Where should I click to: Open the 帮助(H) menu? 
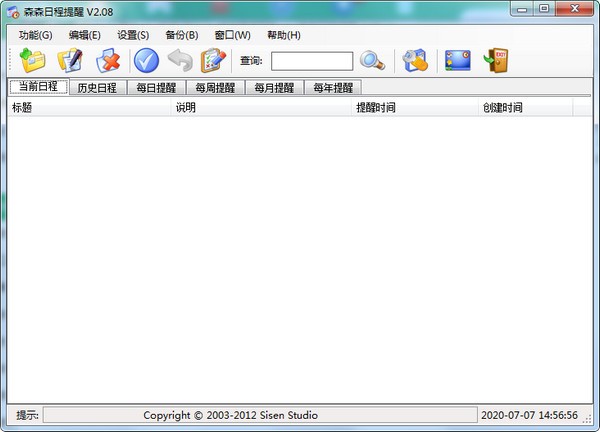(283, 35)
